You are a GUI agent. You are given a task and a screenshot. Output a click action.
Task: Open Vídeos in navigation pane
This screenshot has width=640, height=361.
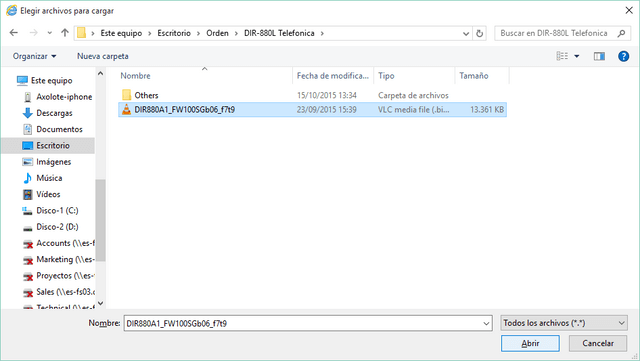coord(48,194)
